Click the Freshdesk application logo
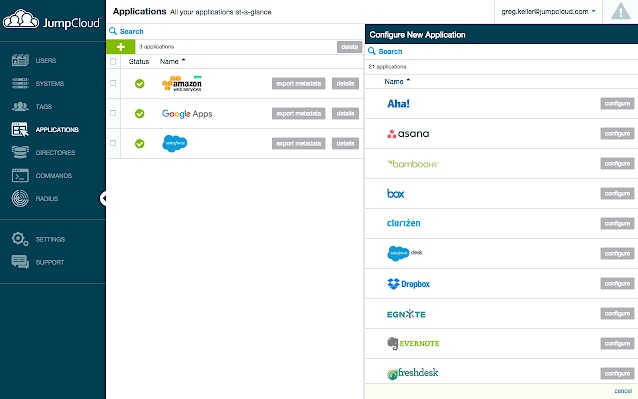This screenshot has width=638, height=399. [413, 373]
